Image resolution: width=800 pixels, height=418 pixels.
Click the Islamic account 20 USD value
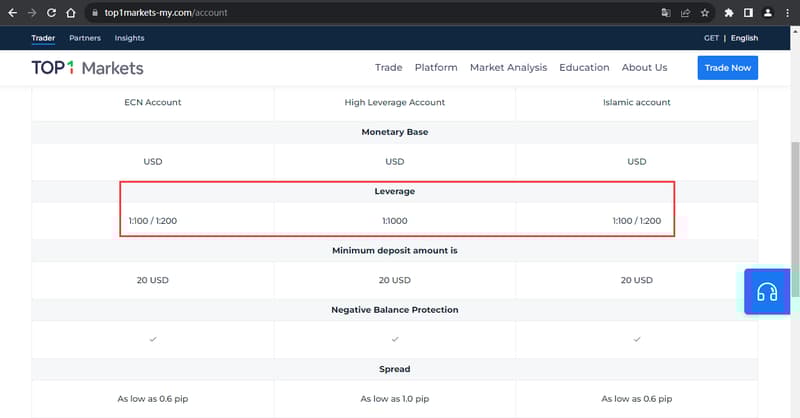[x=636, y=280]
